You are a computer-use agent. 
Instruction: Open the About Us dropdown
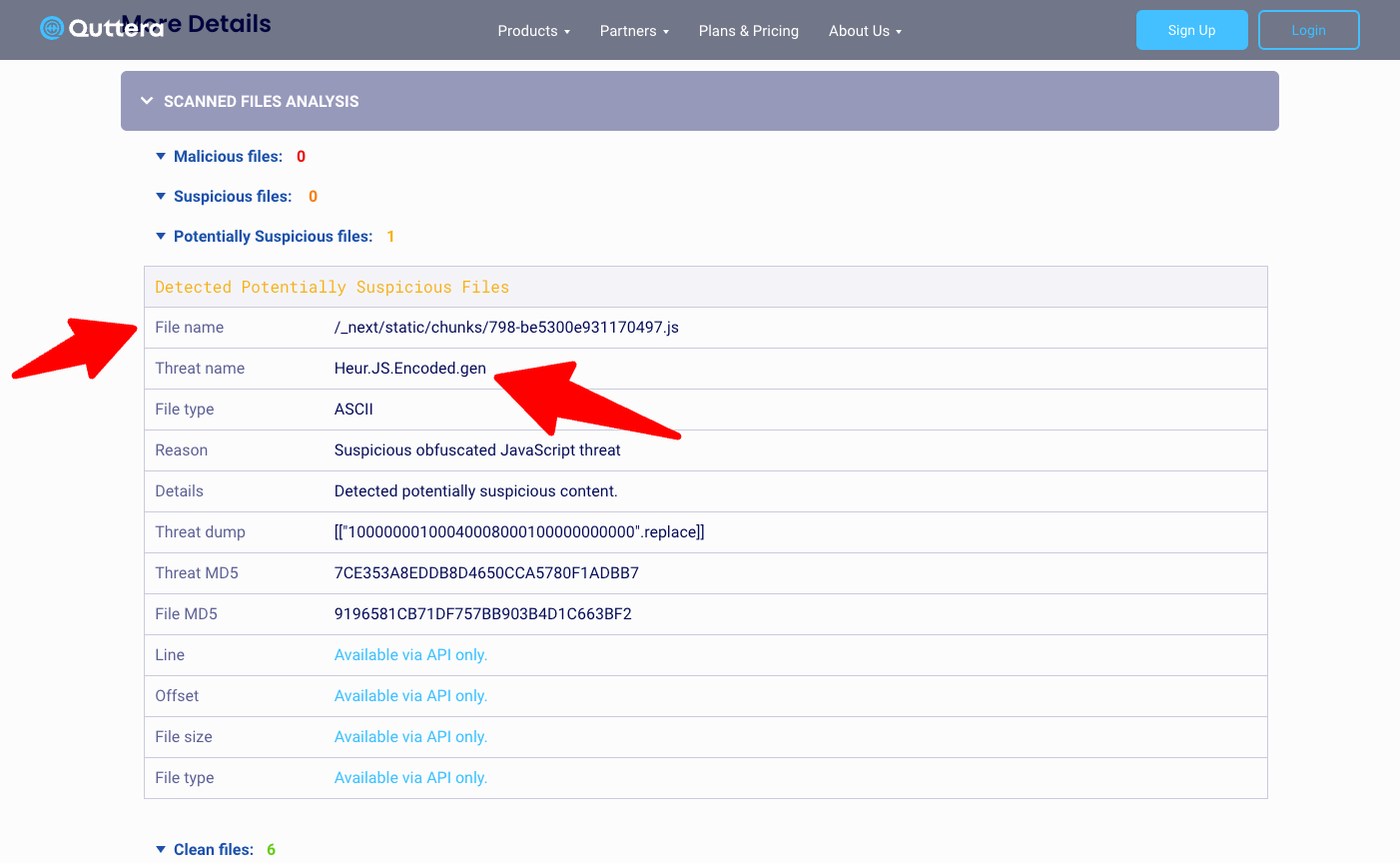click(865, 31)
